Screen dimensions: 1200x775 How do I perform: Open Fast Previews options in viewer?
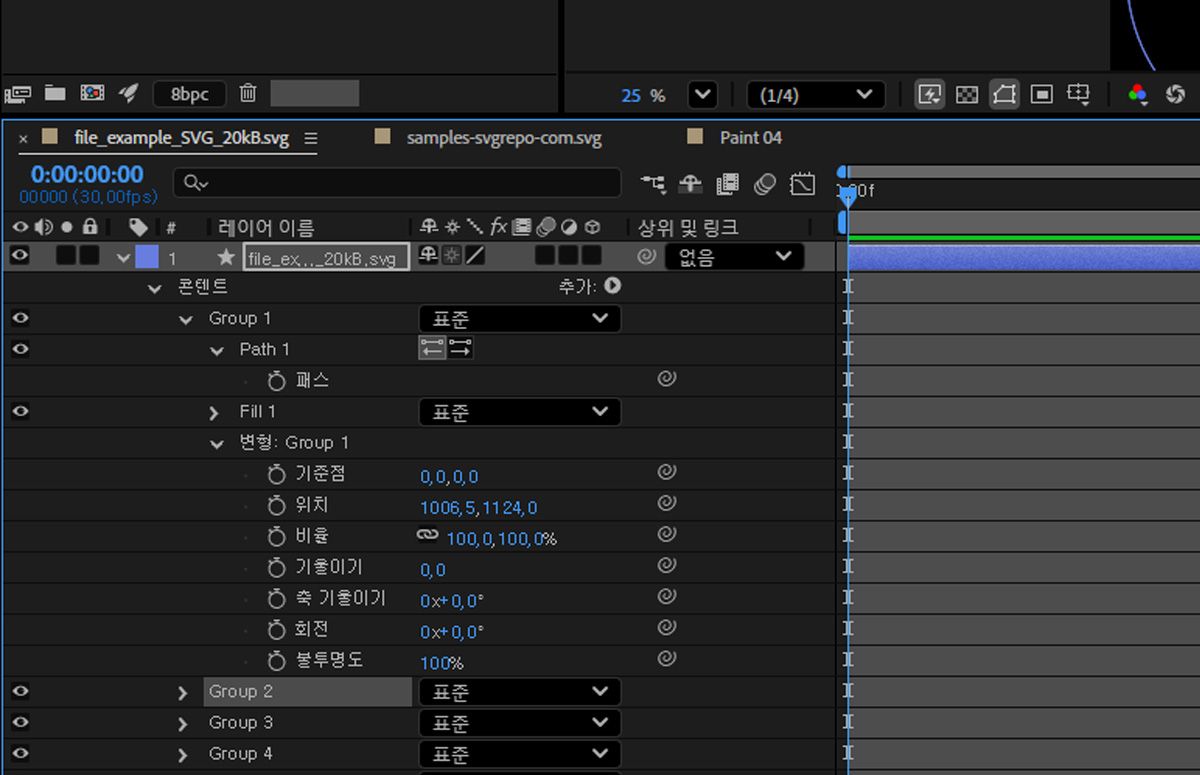[929, 95]
